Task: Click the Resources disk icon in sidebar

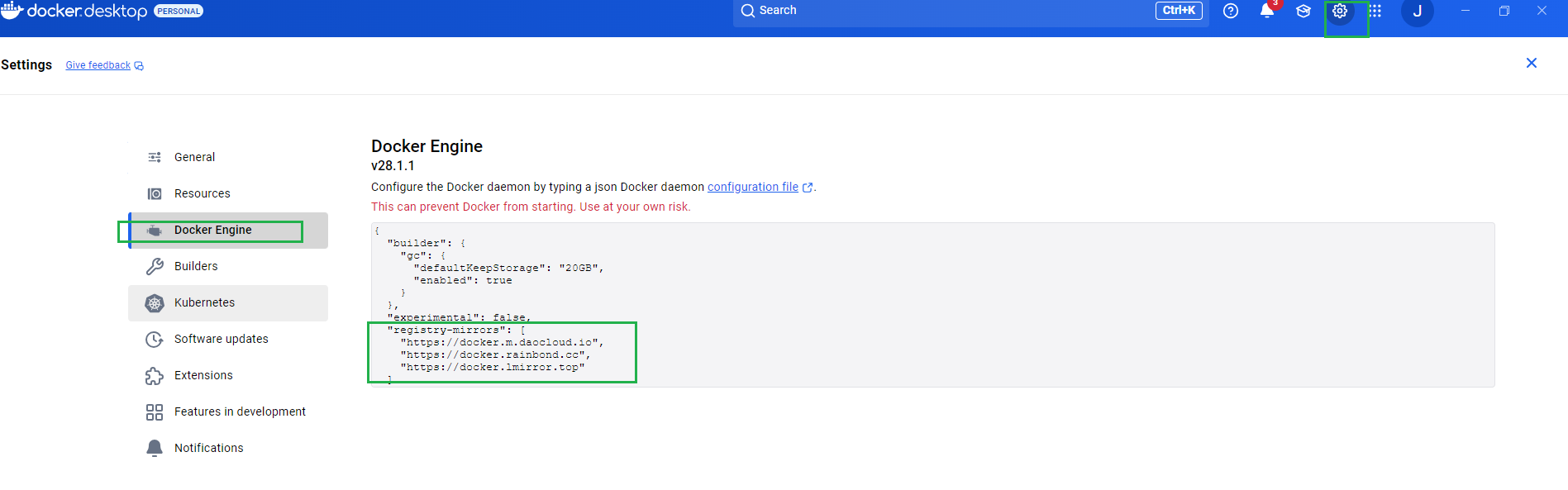Action: pos(155,193)
